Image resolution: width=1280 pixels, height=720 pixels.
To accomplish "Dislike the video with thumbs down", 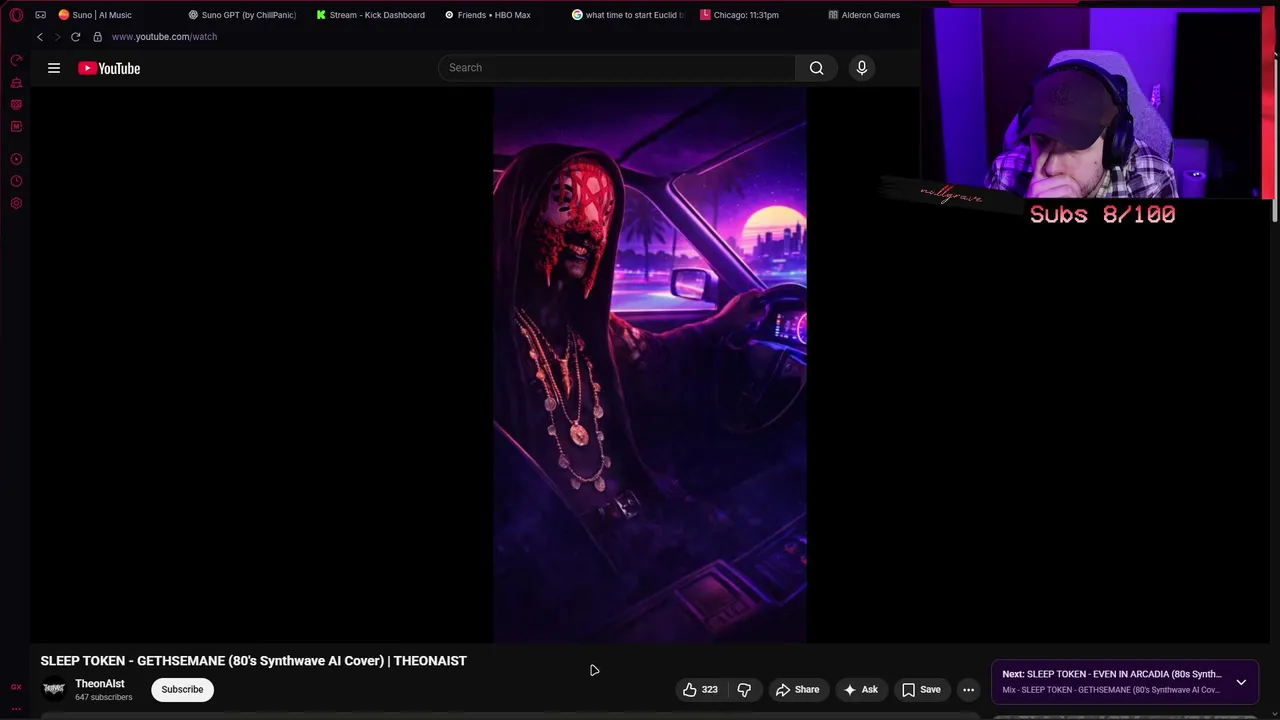I will tap(744, 689).
